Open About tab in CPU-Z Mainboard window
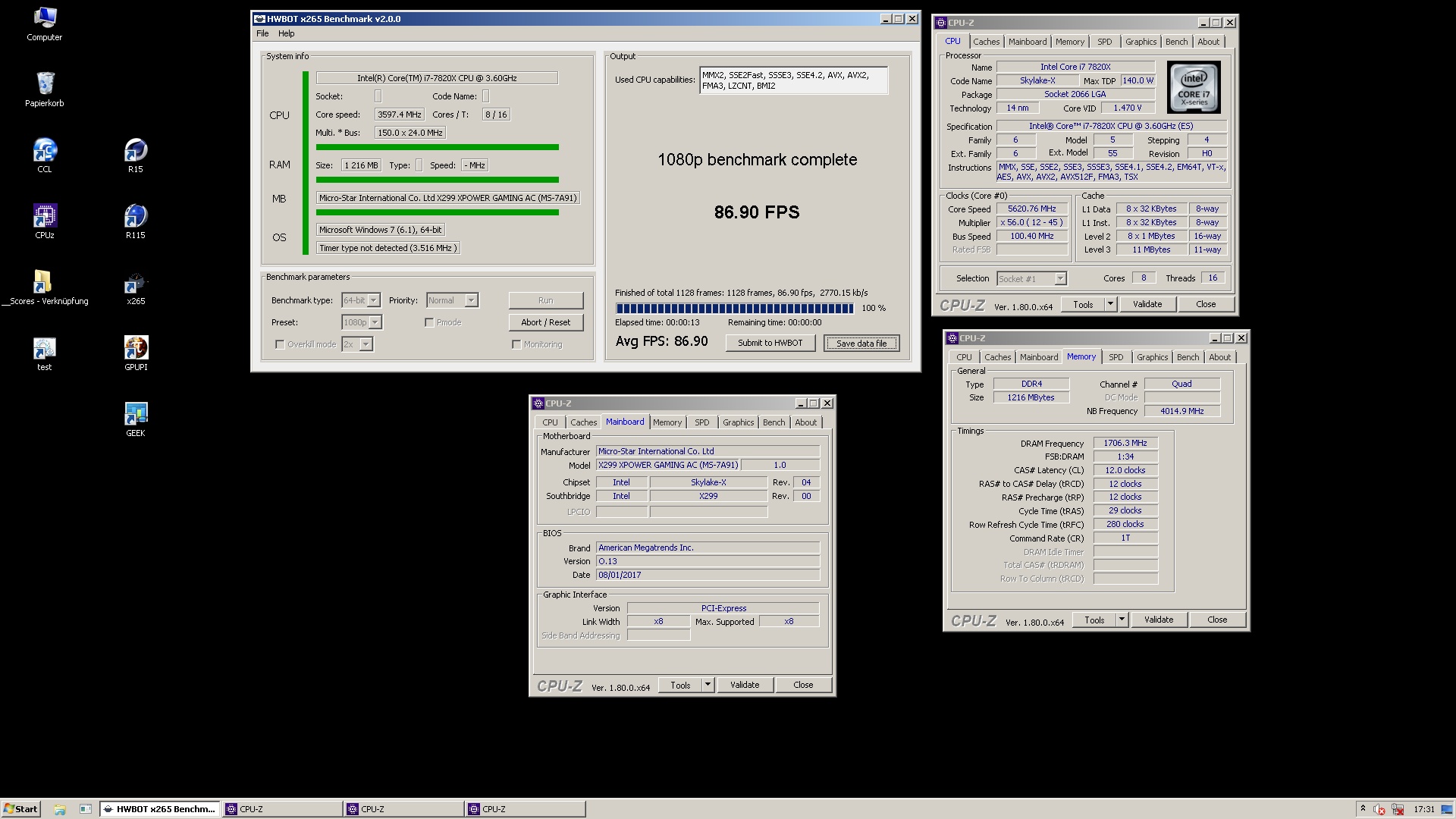The width and height of the screenshot is (1456, 819). coord(805,422)
